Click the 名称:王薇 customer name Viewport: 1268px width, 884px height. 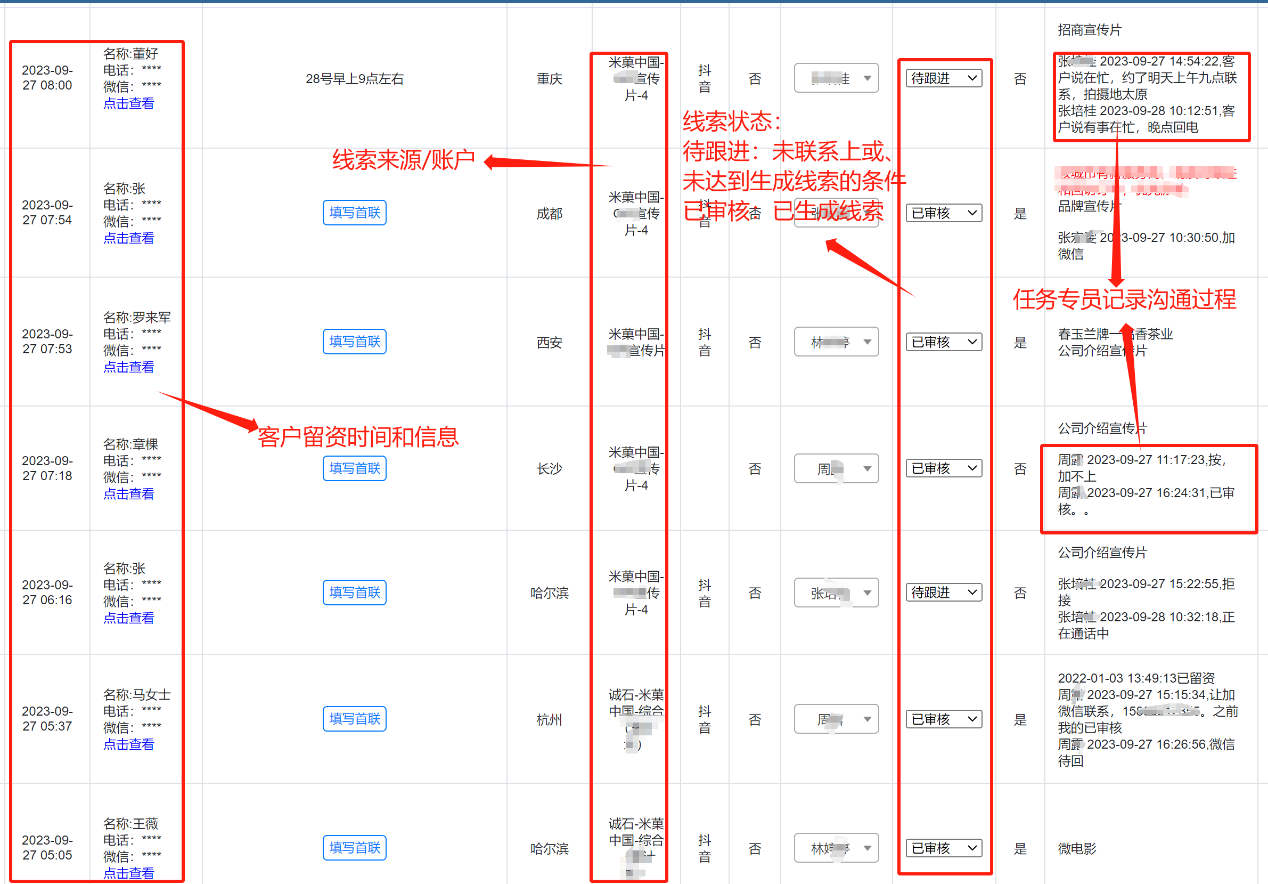tap(130, 824)
